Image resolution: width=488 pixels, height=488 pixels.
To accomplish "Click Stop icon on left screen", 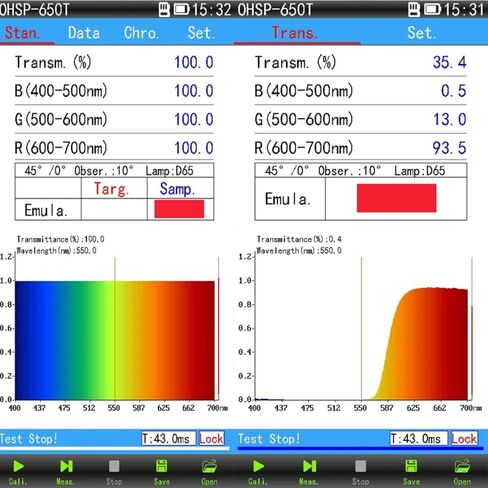I will tap(114, 466).
